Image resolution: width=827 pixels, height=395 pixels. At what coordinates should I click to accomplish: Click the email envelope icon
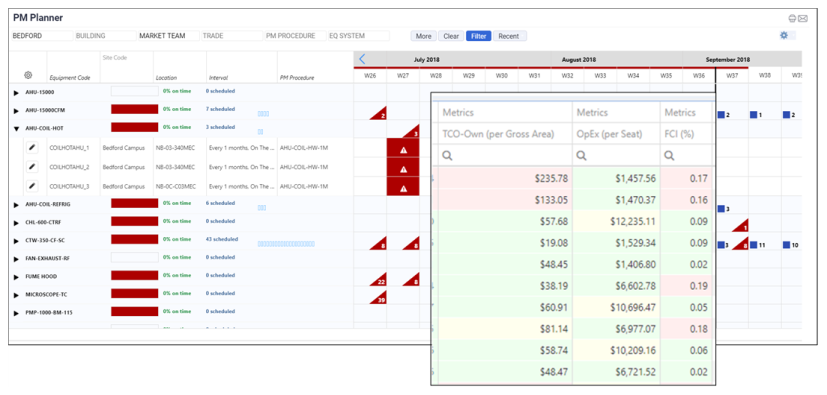pos(803,18)
